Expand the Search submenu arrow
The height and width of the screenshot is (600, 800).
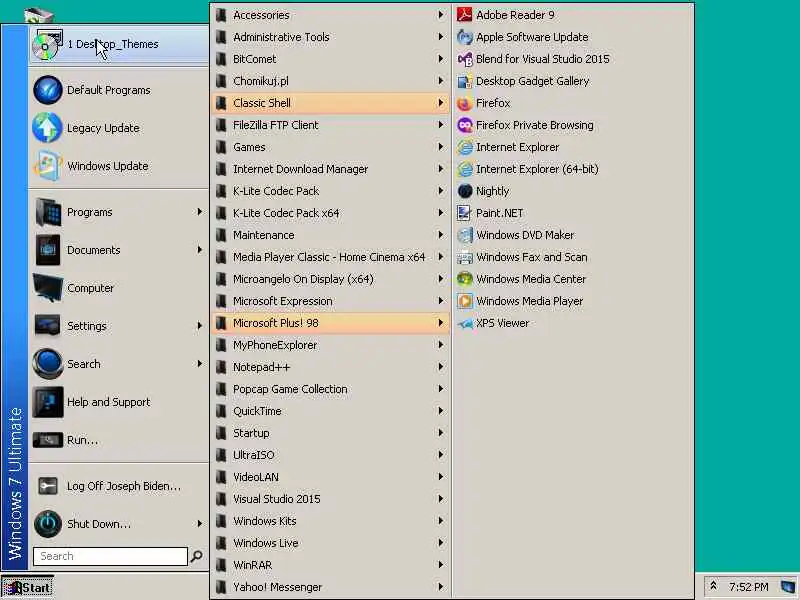click(199, 364)
